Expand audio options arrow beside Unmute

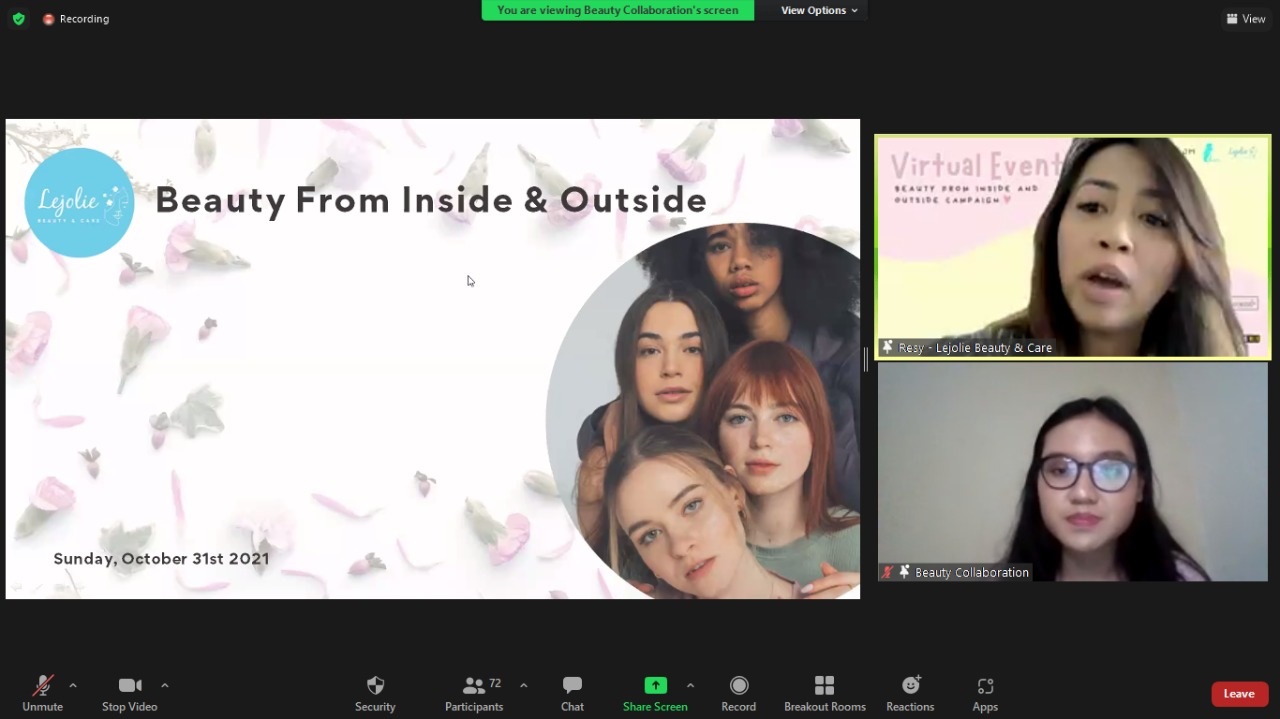coord(73,685)
